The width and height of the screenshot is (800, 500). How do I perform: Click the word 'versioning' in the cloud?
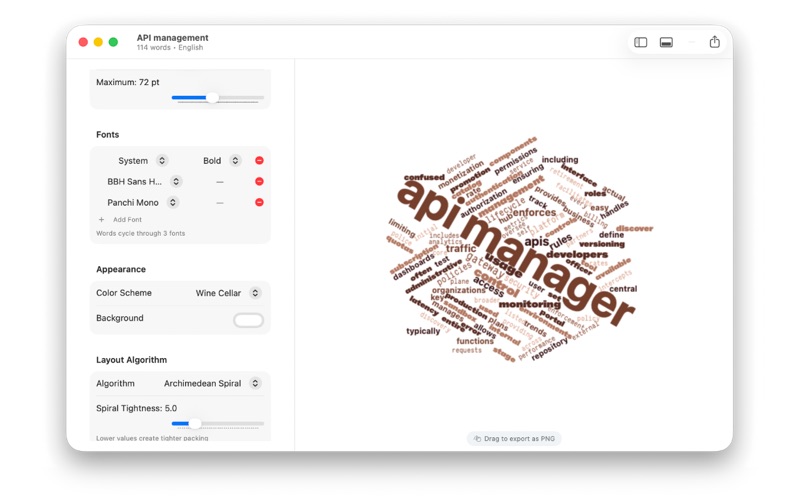(602, 244)
